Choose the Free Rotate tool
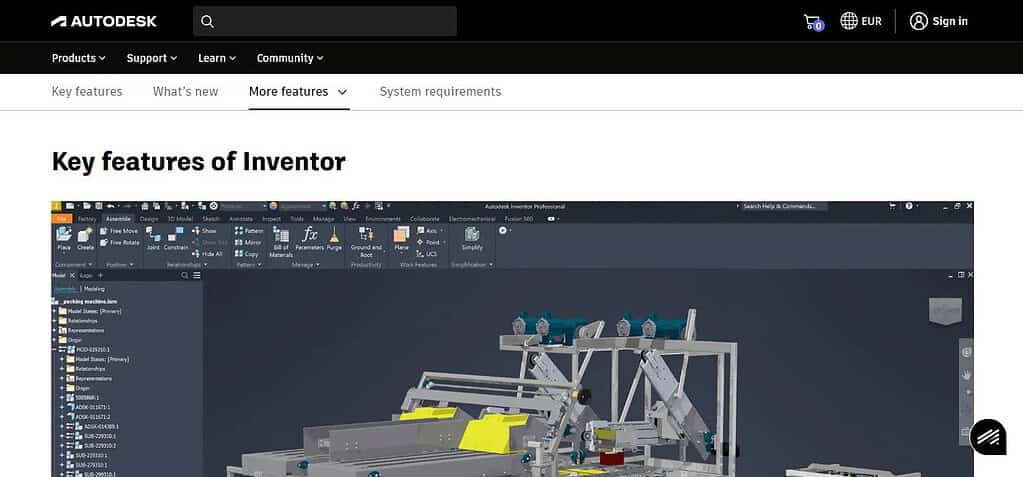This screenshot has width=1023, height=477. (119, 242)
